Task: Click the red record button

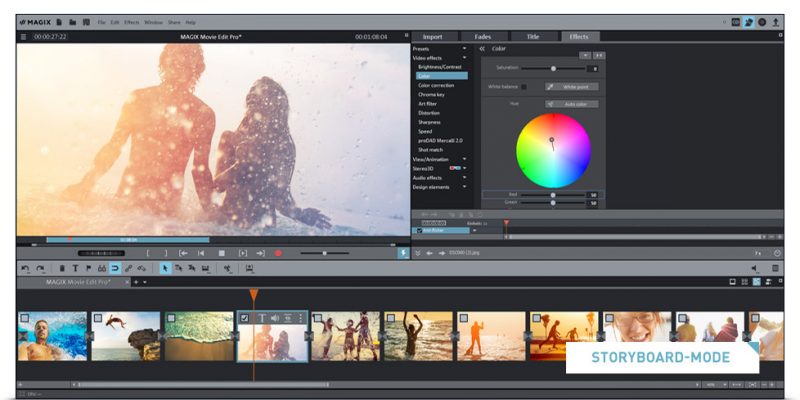Action: pos(278,253)
